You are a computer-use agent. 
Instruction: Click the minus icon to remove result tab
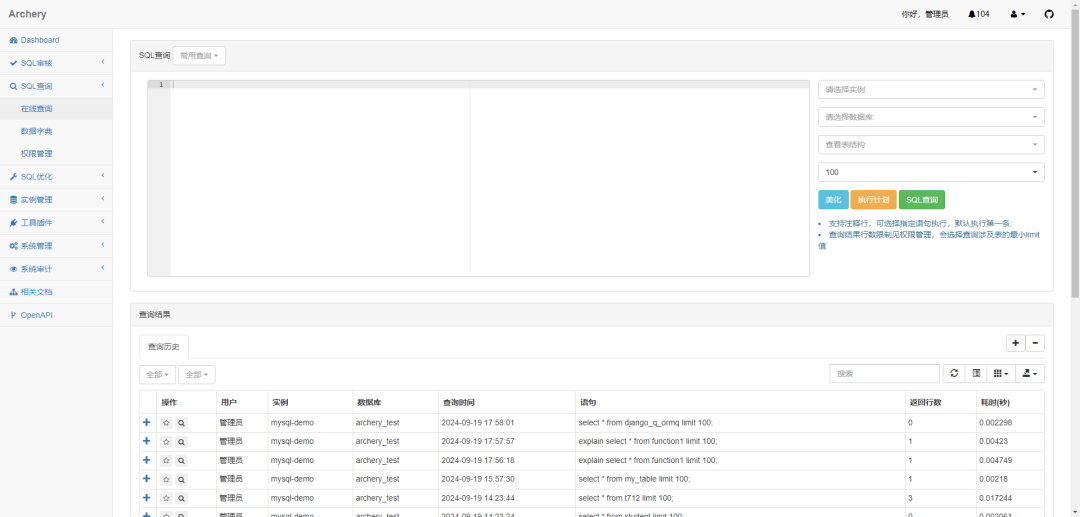(x=1036, y=343)
